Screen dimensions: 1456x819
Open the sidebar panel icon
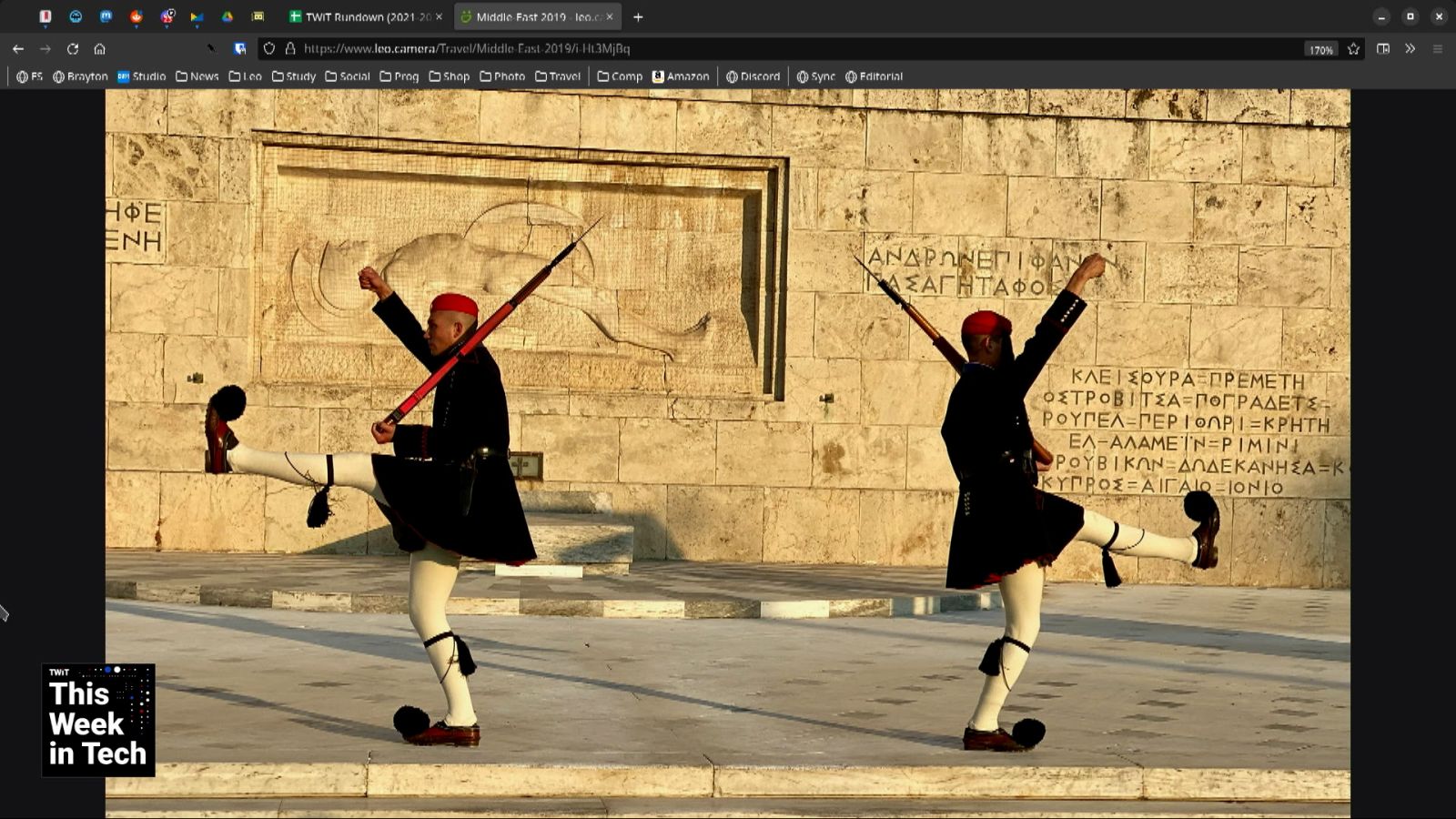tap(1383, 49)
